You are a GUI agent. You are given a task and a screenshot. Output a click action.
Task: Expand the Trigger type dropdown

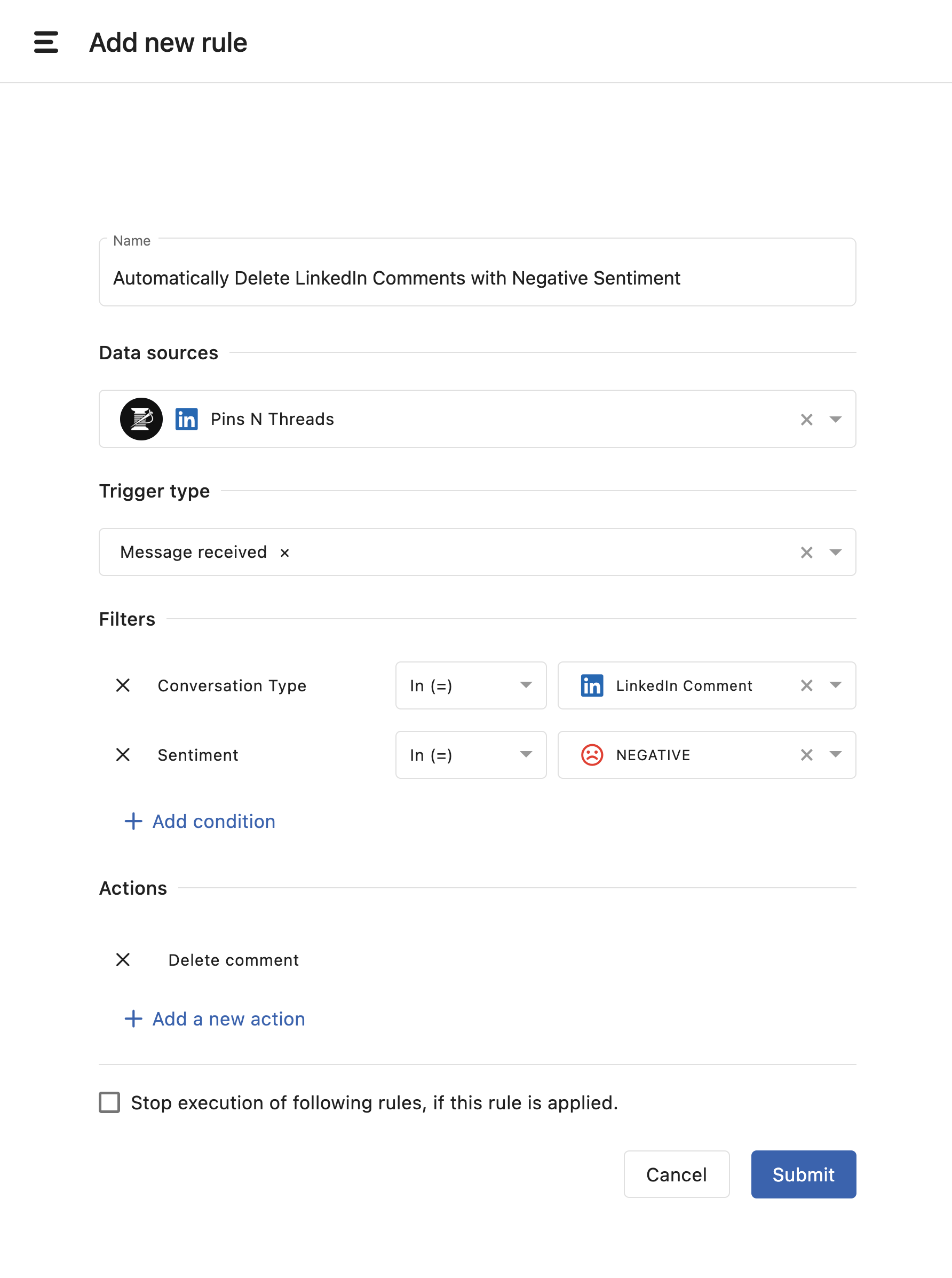click(835, 552)
